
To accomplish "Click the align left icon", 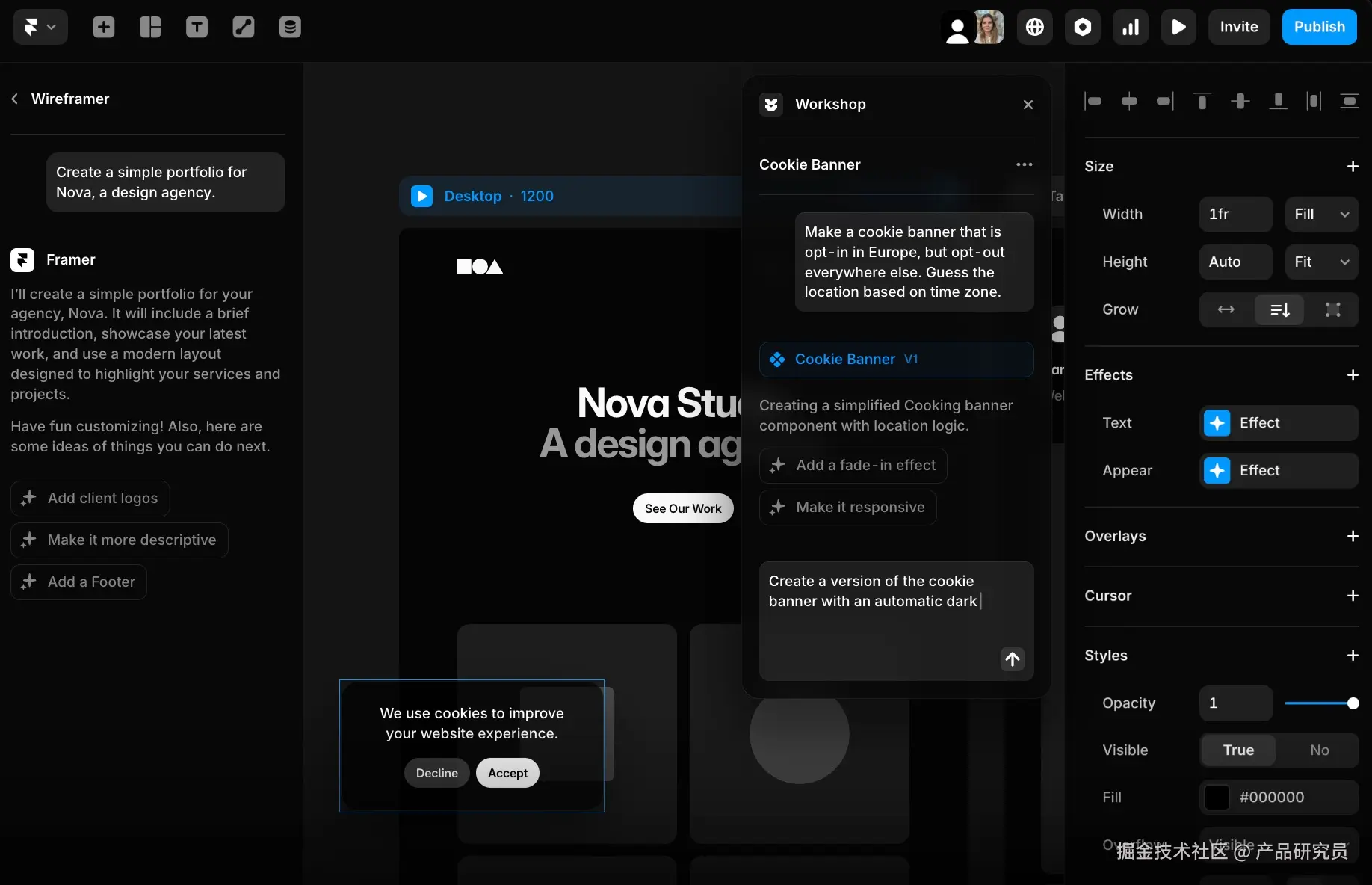I will [1093, 101].
